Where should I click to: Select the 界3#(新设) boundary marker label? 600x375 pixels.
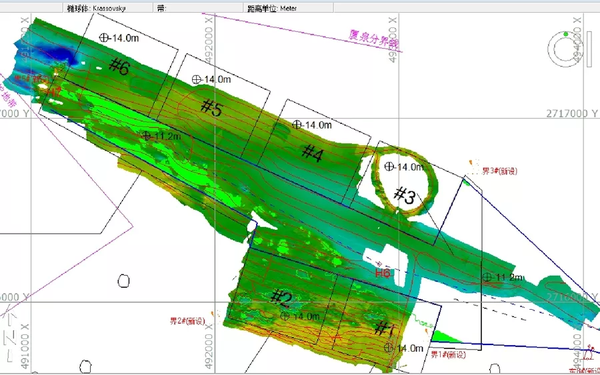(x=499, y=171)
